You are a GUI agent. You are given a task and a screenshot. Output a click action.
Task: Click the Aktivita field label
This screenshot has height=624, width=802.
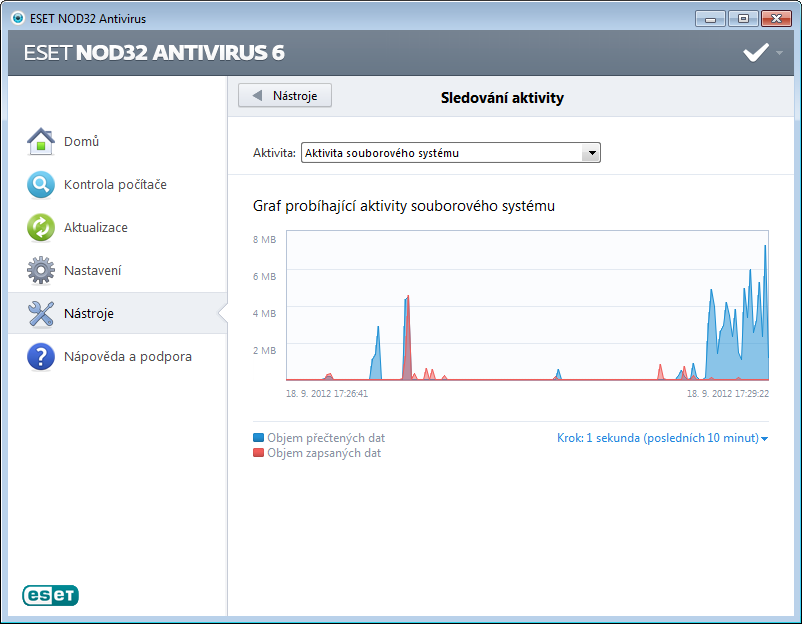(274, 153)
